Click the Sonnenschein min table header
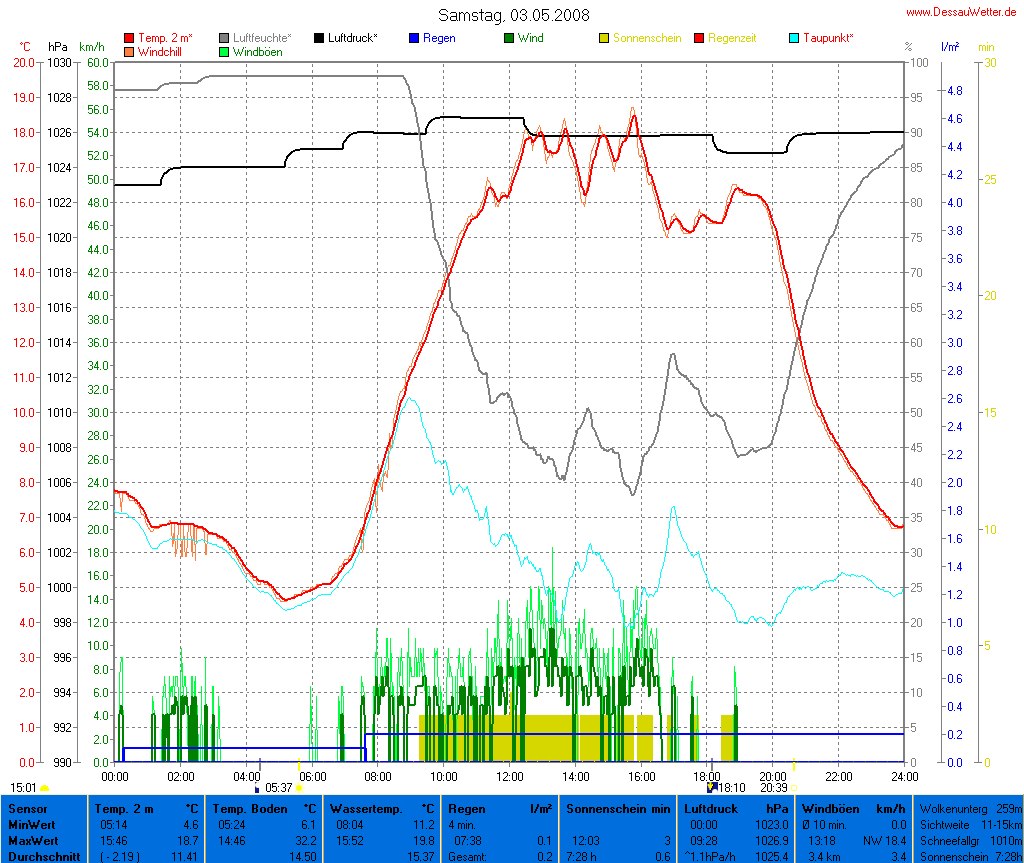The image size is (1024, 863). click(618, 808)
